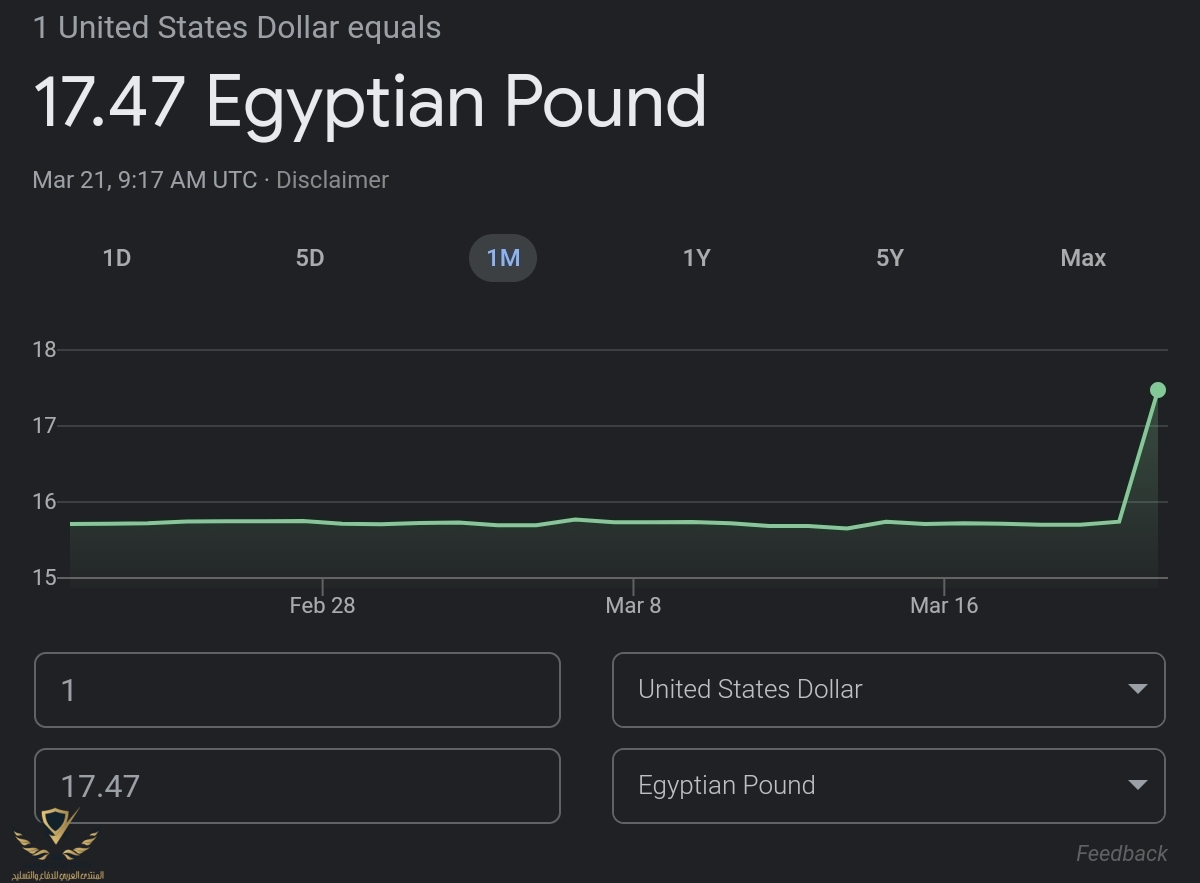Select the highlighted 1M range tab
This screenshot has height=883, width=1200.
click(x=503, y=258)
